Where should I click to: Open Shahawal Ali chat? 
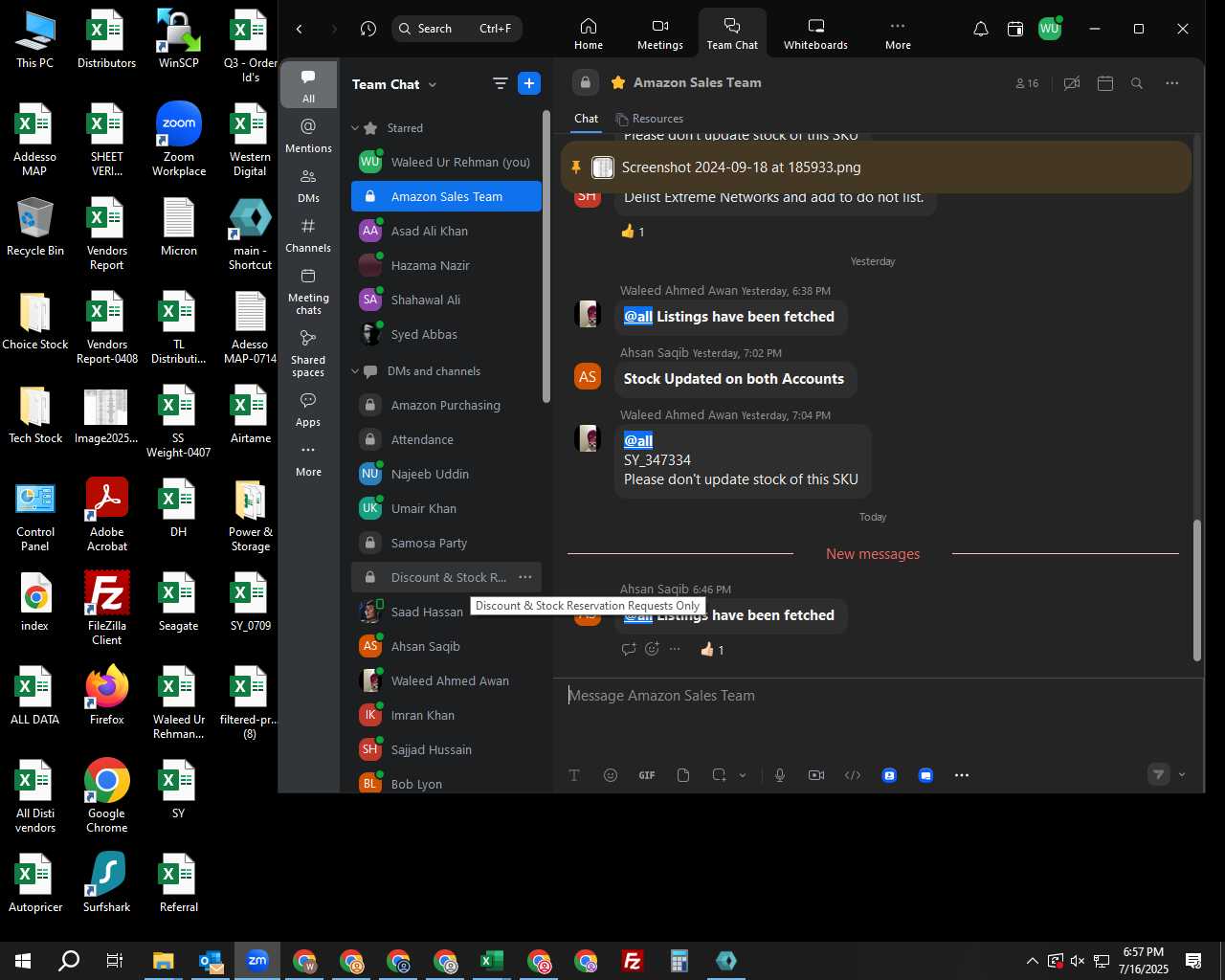[x=446, y=300]
